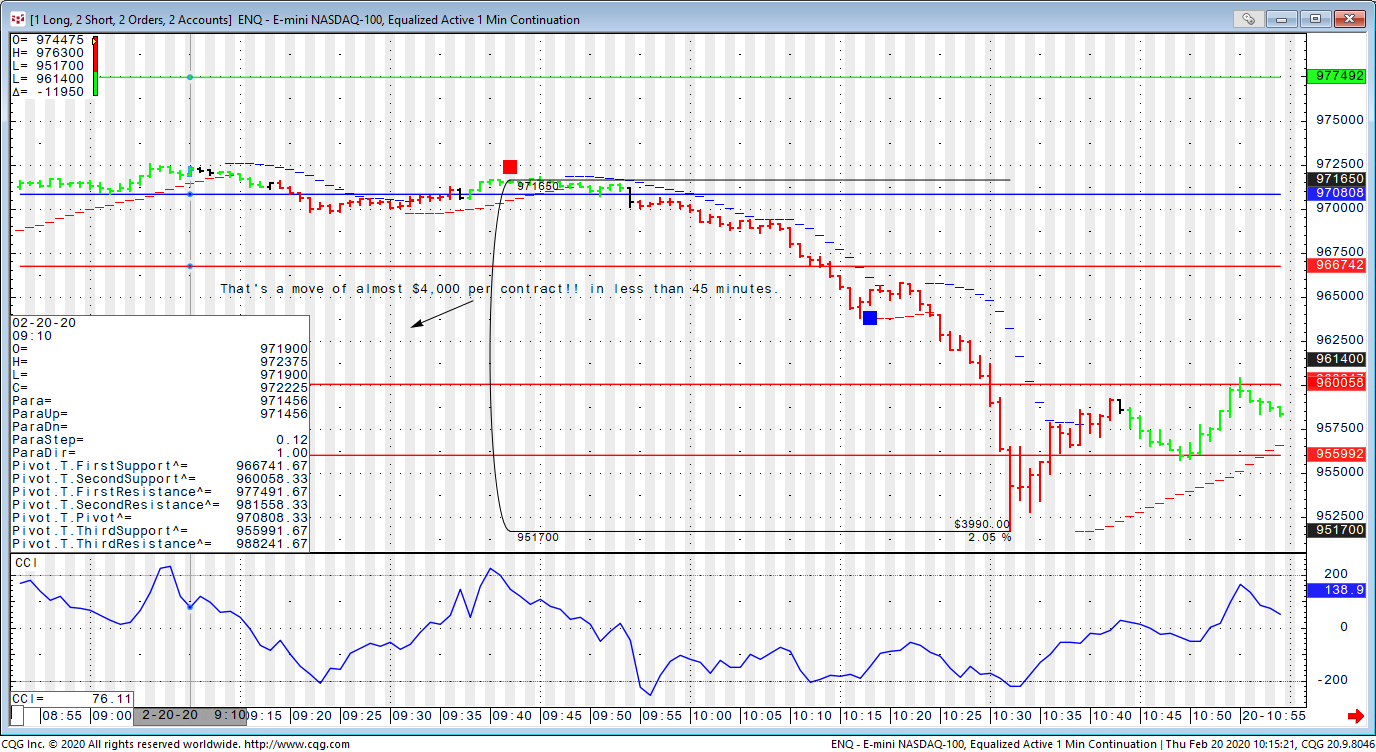Screen dimensions: 1376x752
Task: Click the CQG app icon in title bar
Action: tap(17, 19)
